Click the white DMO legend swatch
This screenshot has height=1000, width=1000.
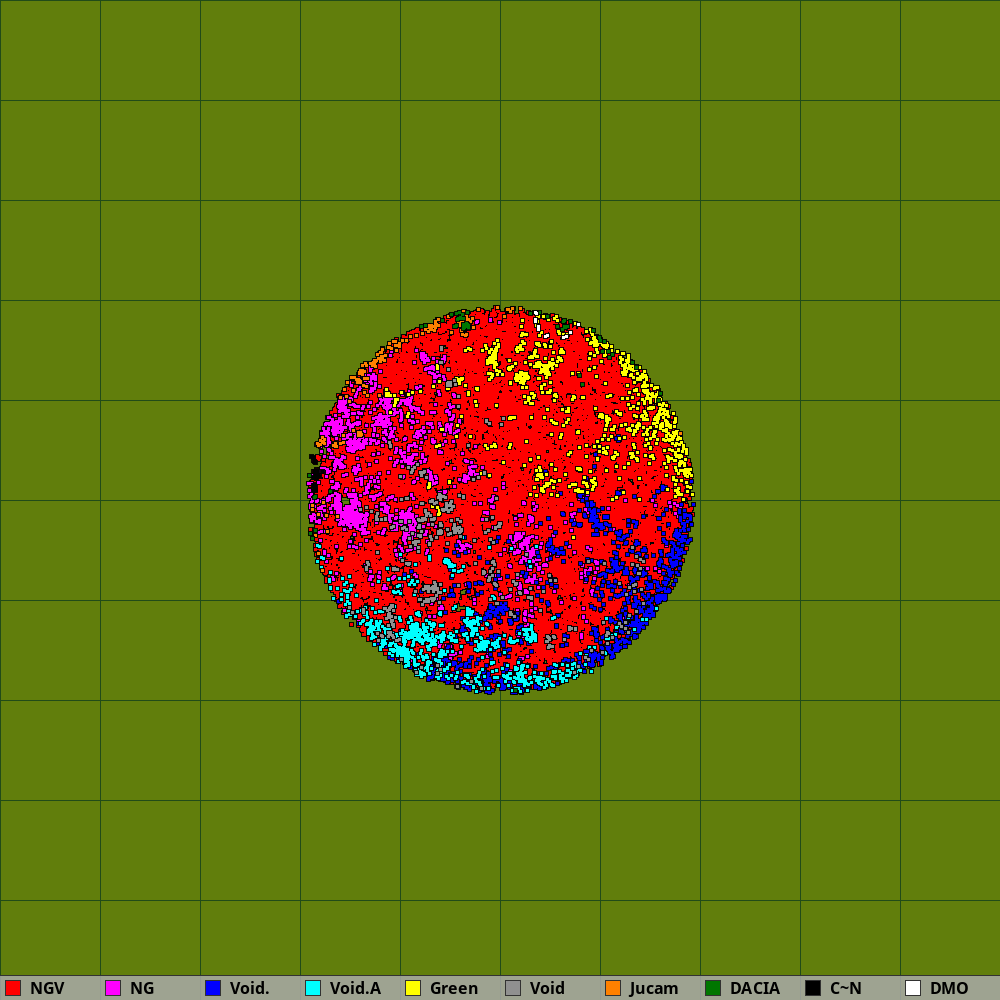point(913,988)
